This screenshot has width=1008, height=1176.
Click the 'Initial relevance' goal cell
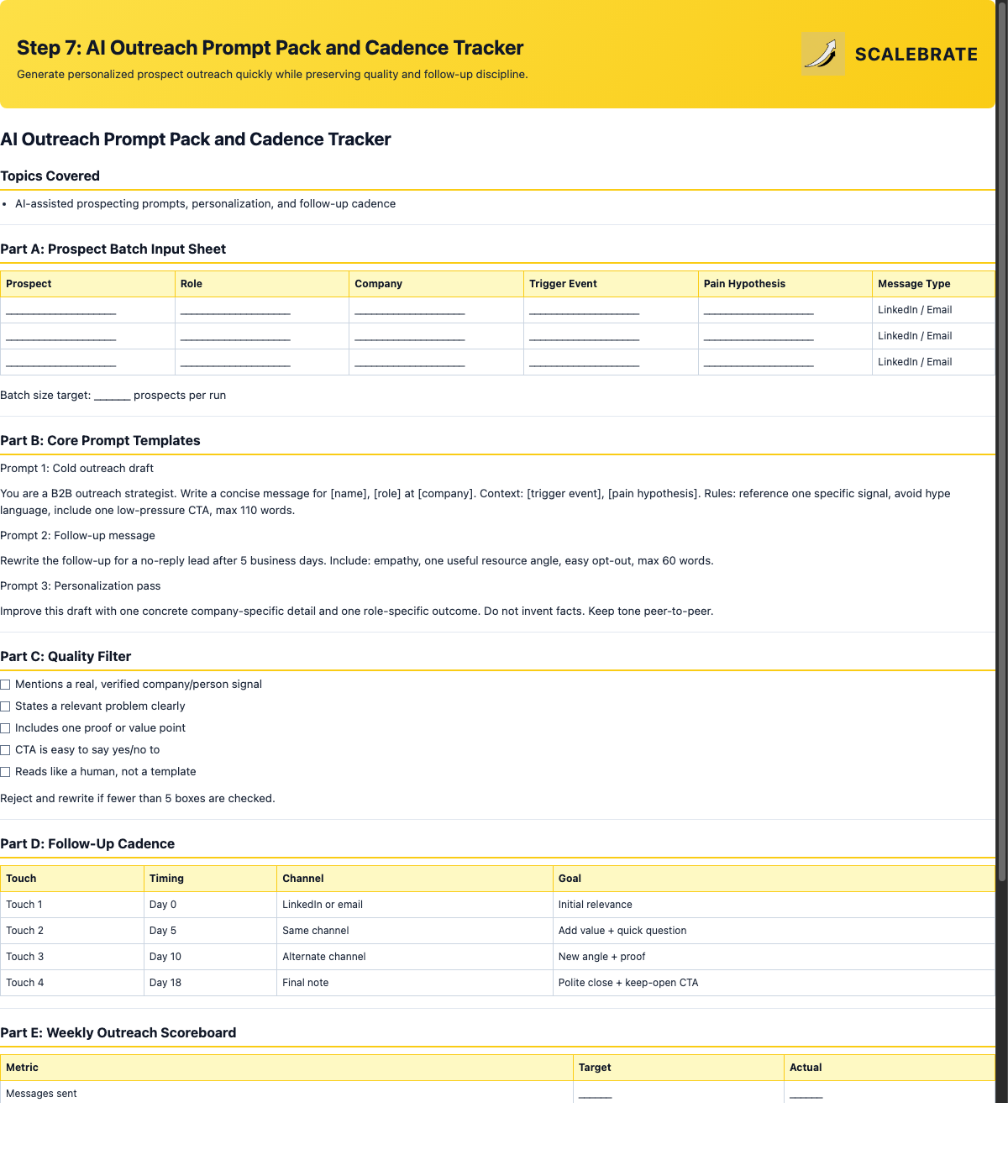[774, 905]
